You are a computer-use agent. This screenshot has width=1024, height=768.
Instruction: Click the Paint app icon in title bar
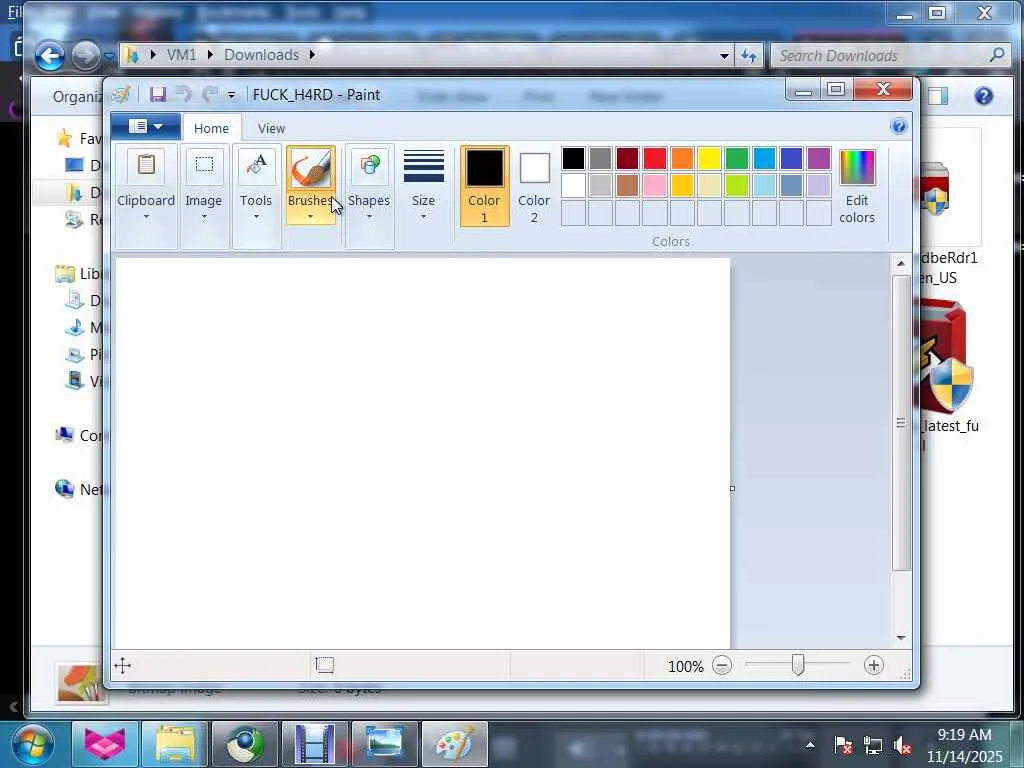click(121, 95)
